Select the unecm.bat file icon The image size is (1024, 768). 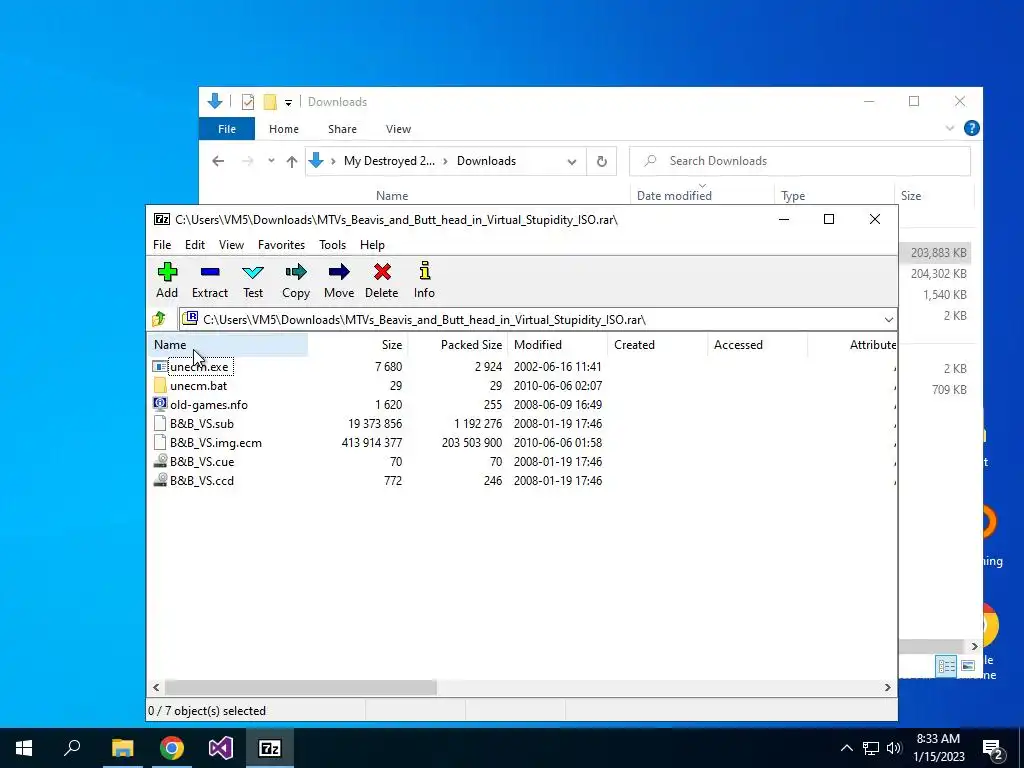click(x=160, y=385)
